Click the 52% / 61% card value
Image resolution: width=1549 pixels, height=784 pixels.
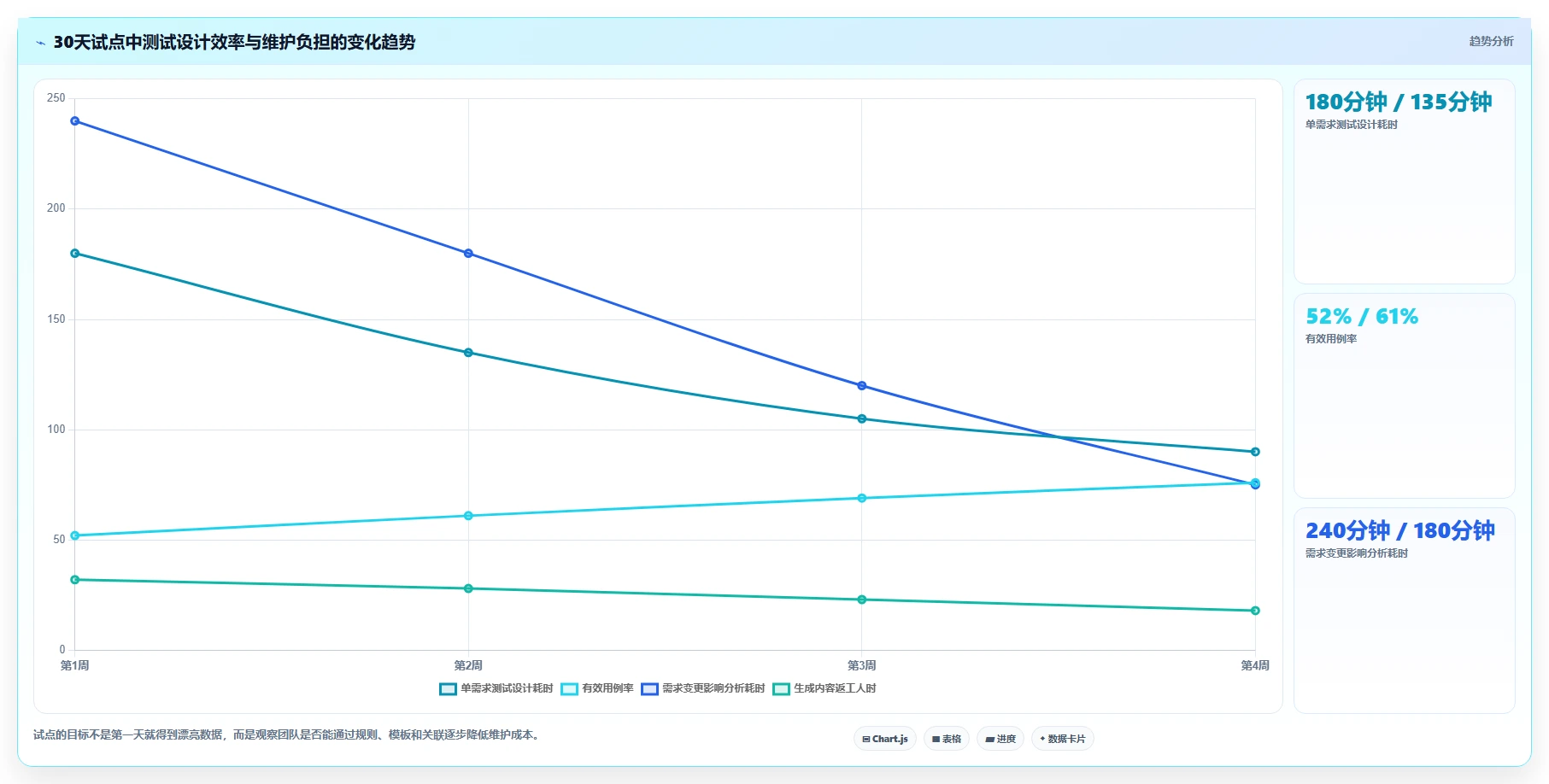[x=1362, y=317]
